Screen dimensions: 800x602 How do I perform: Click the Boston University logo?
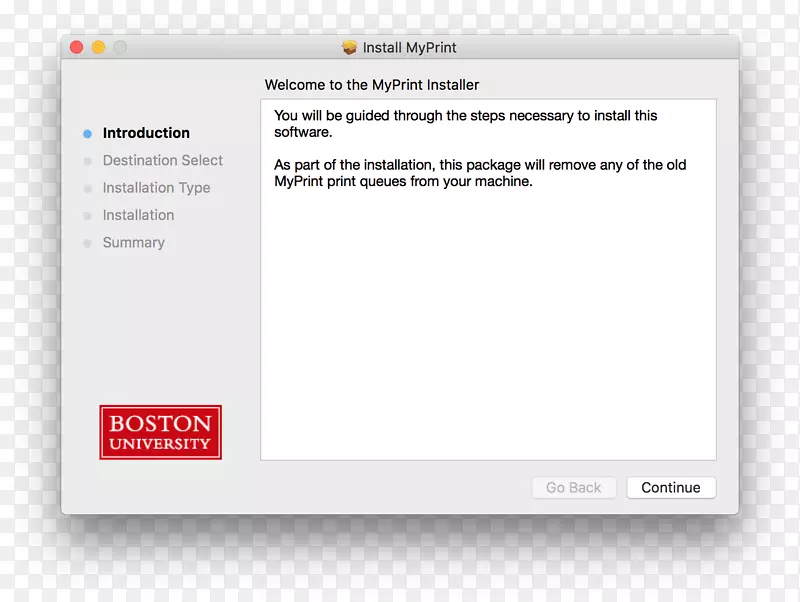[160, 432]
